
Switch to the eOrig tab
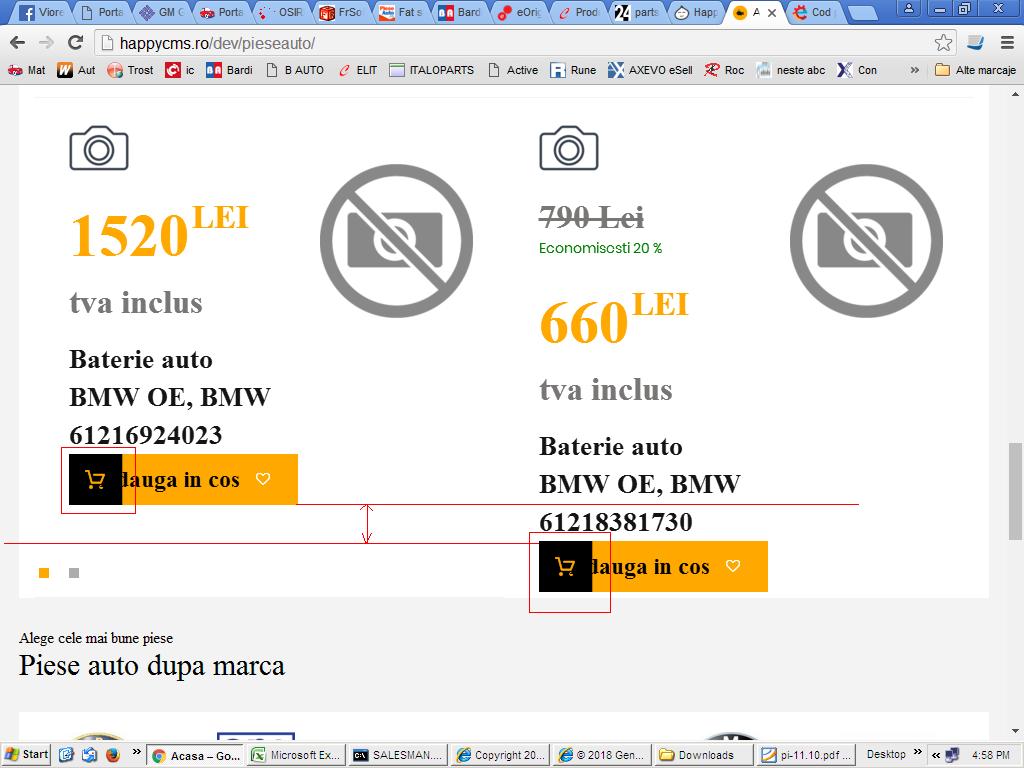(x=520, y=12)
